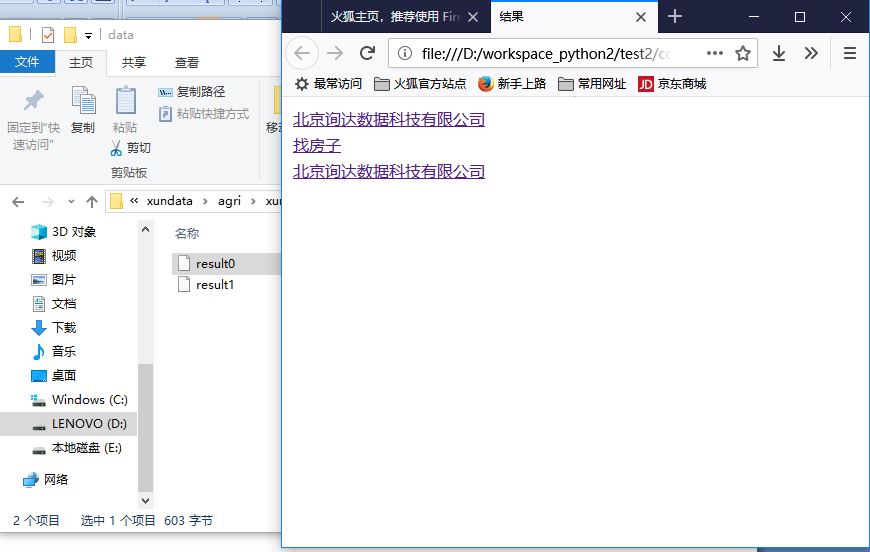Expand chevron after xundata breadcrumb

click(205, 201)
